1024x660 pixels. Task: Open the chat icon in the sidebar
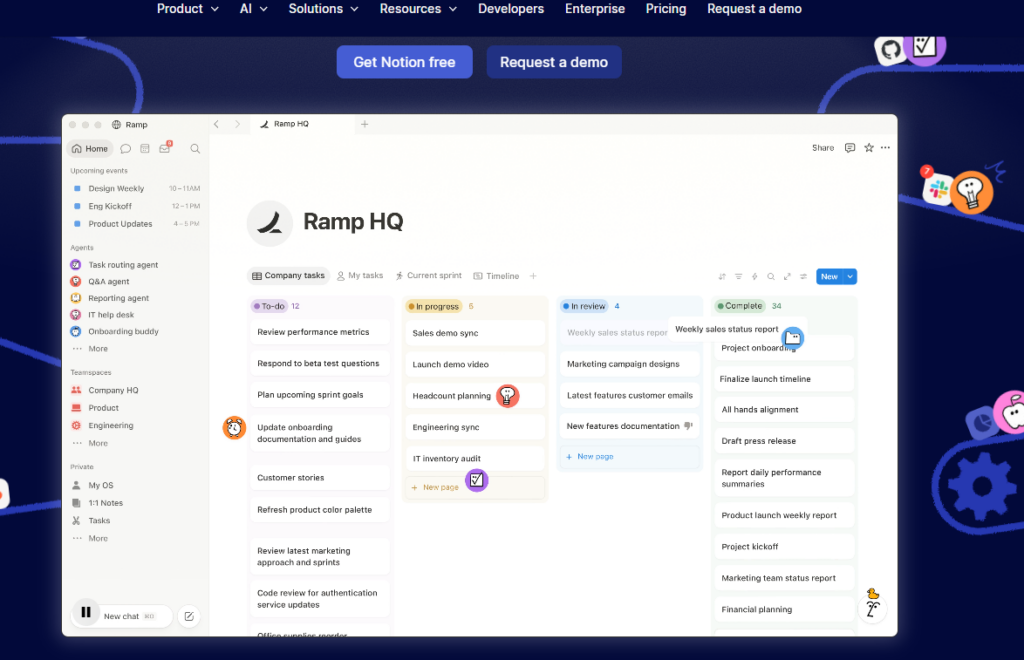pyautogui.click(x=125, y=149)
